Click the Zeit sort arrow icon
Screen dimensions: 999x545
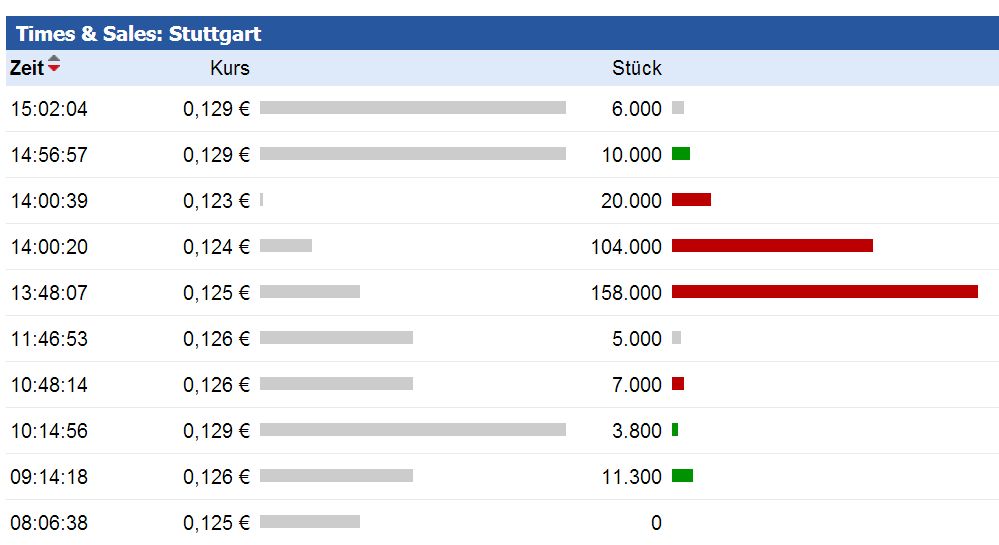[x=54, y=65]
